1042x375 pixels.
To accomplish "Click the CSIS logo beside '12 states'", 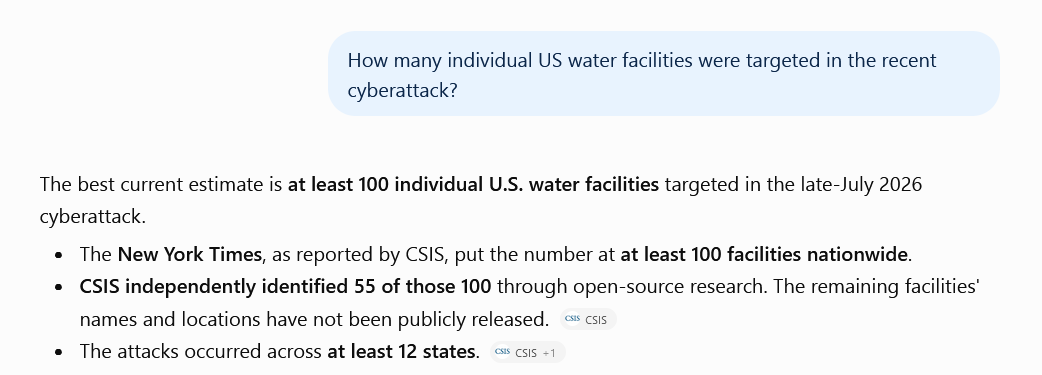I will 502,352.
